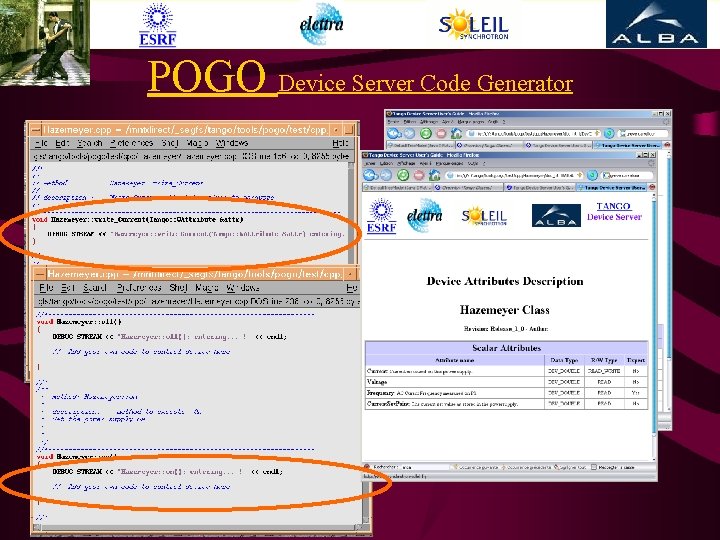Open Macro menu in lower NEdit window
Image resolution: width=720 pixels, height=540 pixels.
pos(206,287)
